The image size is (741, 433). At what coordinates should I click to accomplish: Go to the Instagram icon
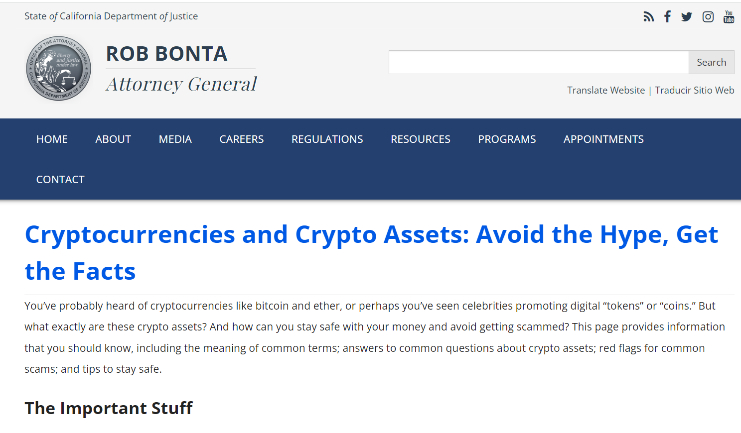point(708,17)
